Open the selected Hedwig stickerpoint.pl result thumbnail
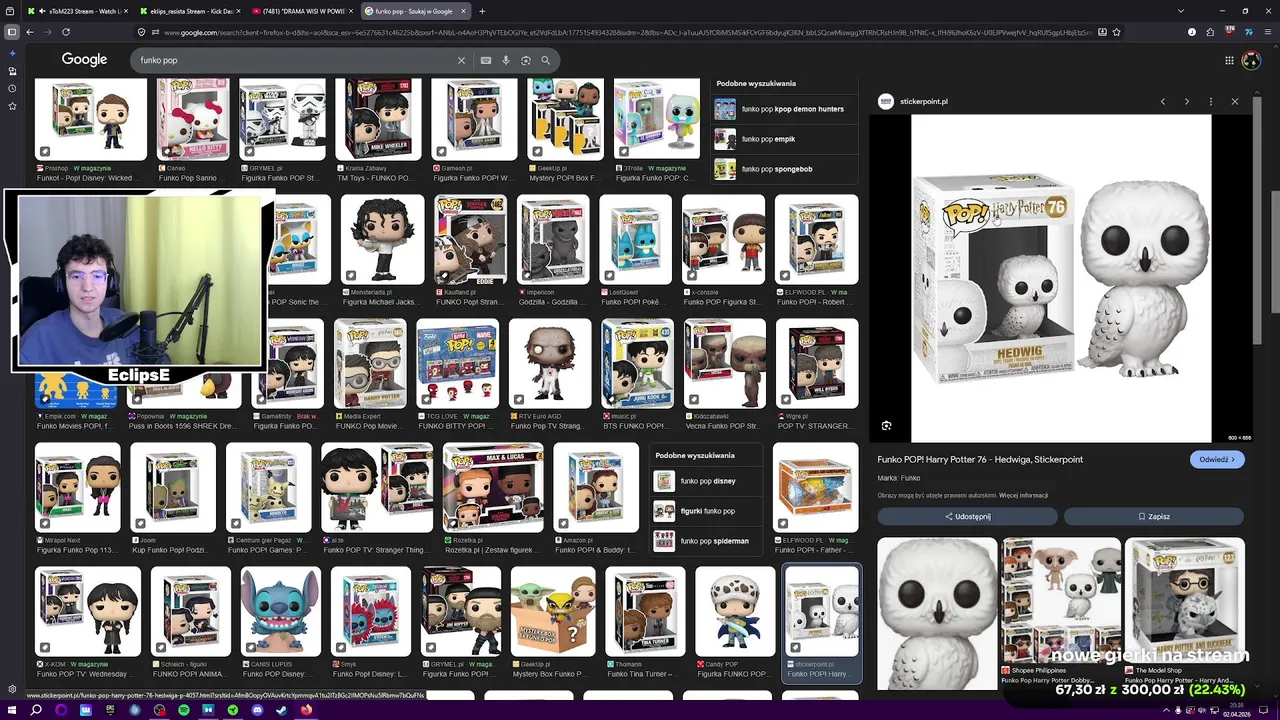Image resolution: width=1280 pixels, height=720 pixels. click(821, 611)
